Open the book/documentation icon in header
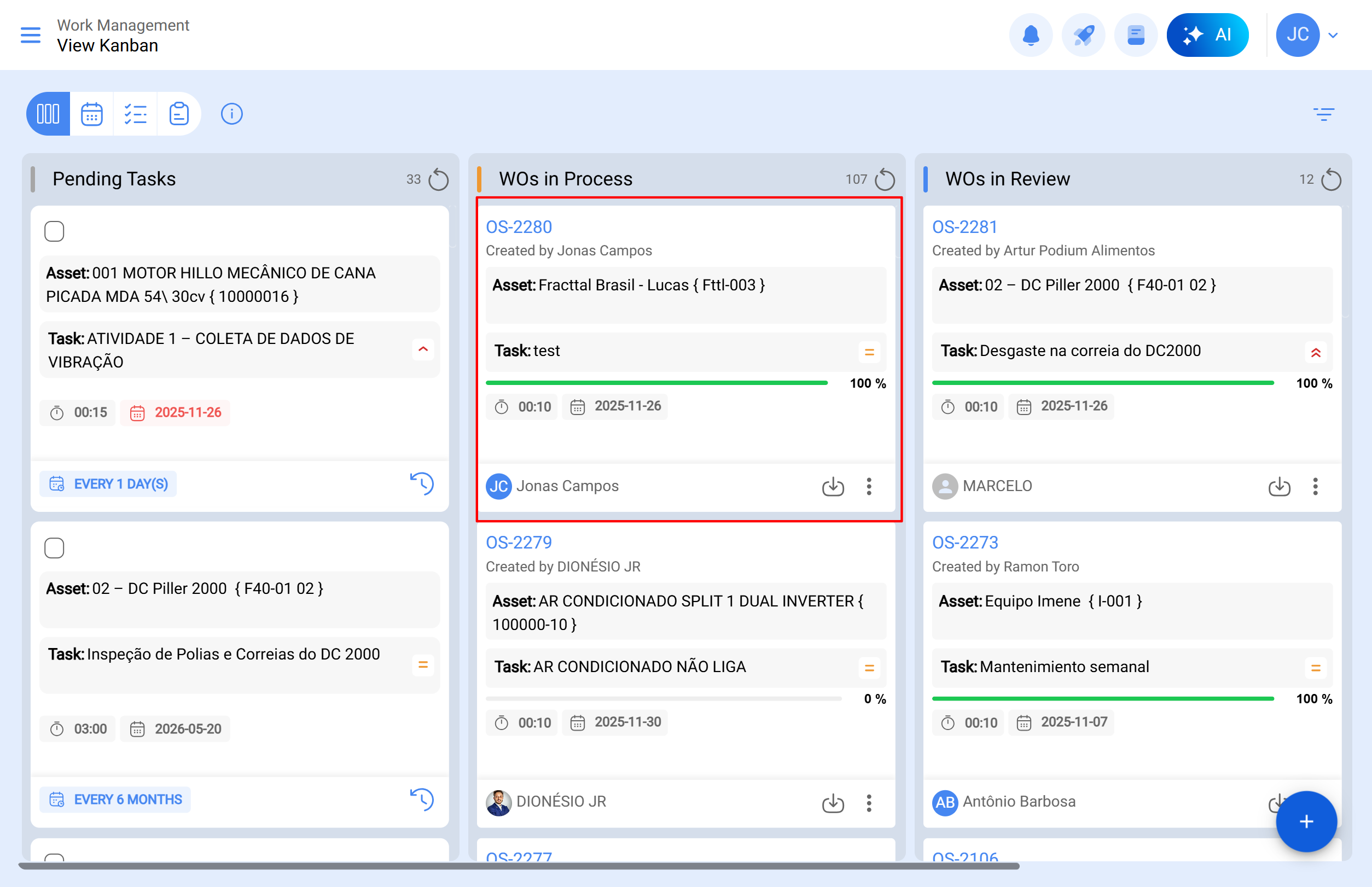This screenshot has height=887, width=1372. pos(1135,35)
